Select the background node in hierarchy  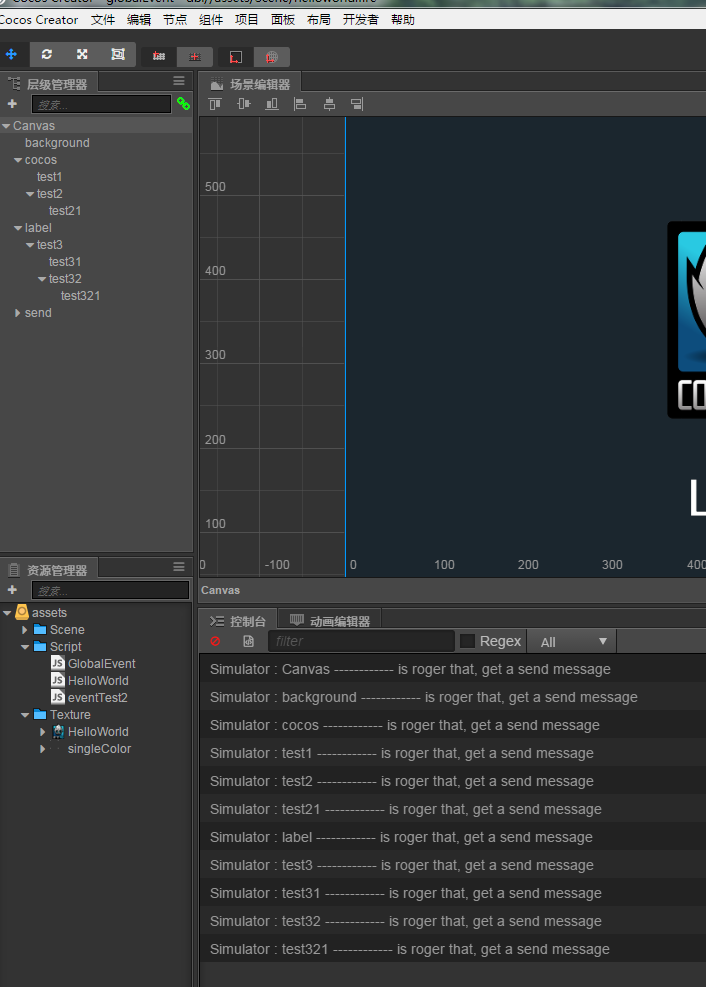pos(57,143)
